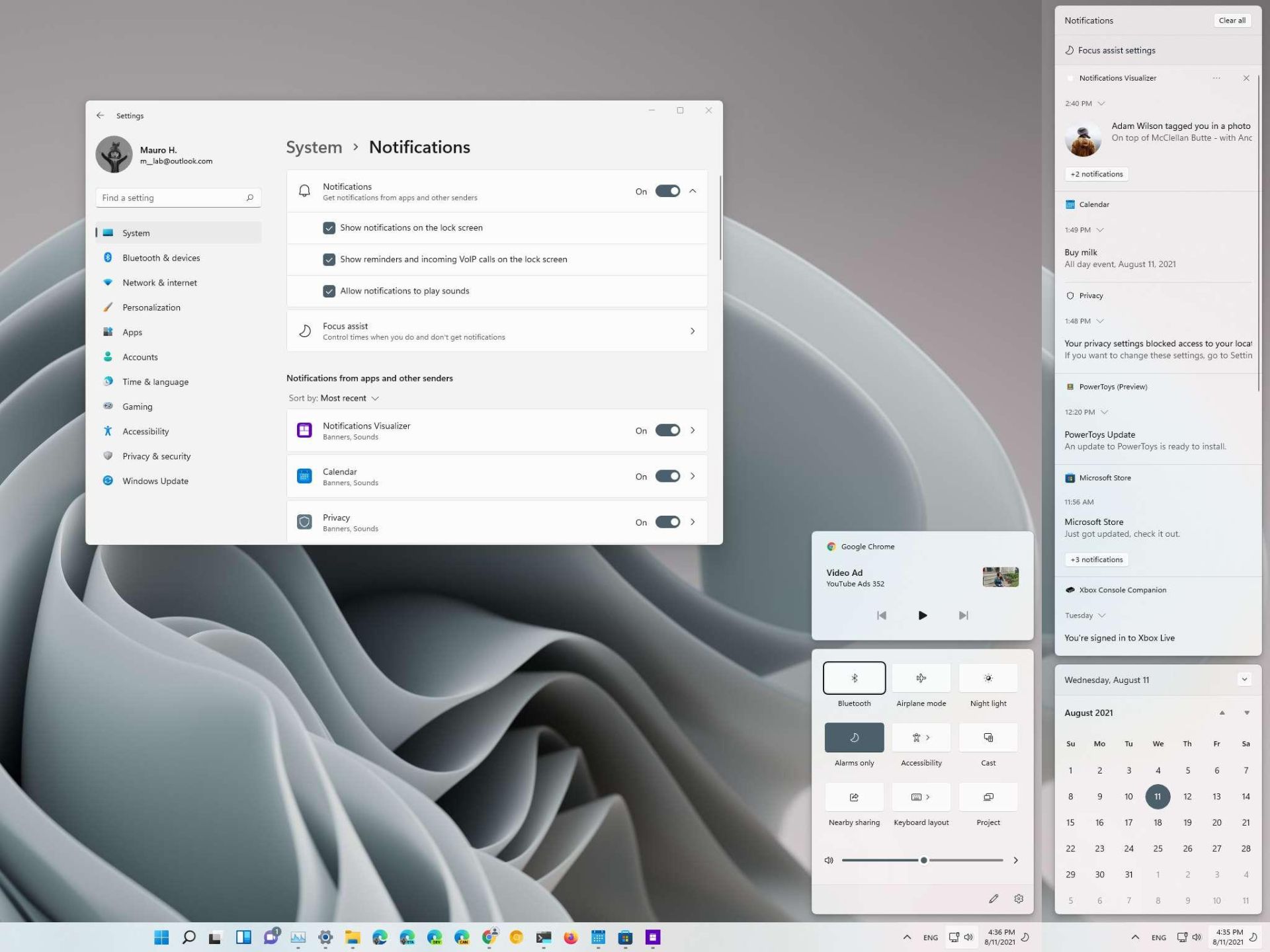The image size is (1270, 952).
Task: Uncheck Allow notifications to play sounds
Action: [x=330, y=291]
